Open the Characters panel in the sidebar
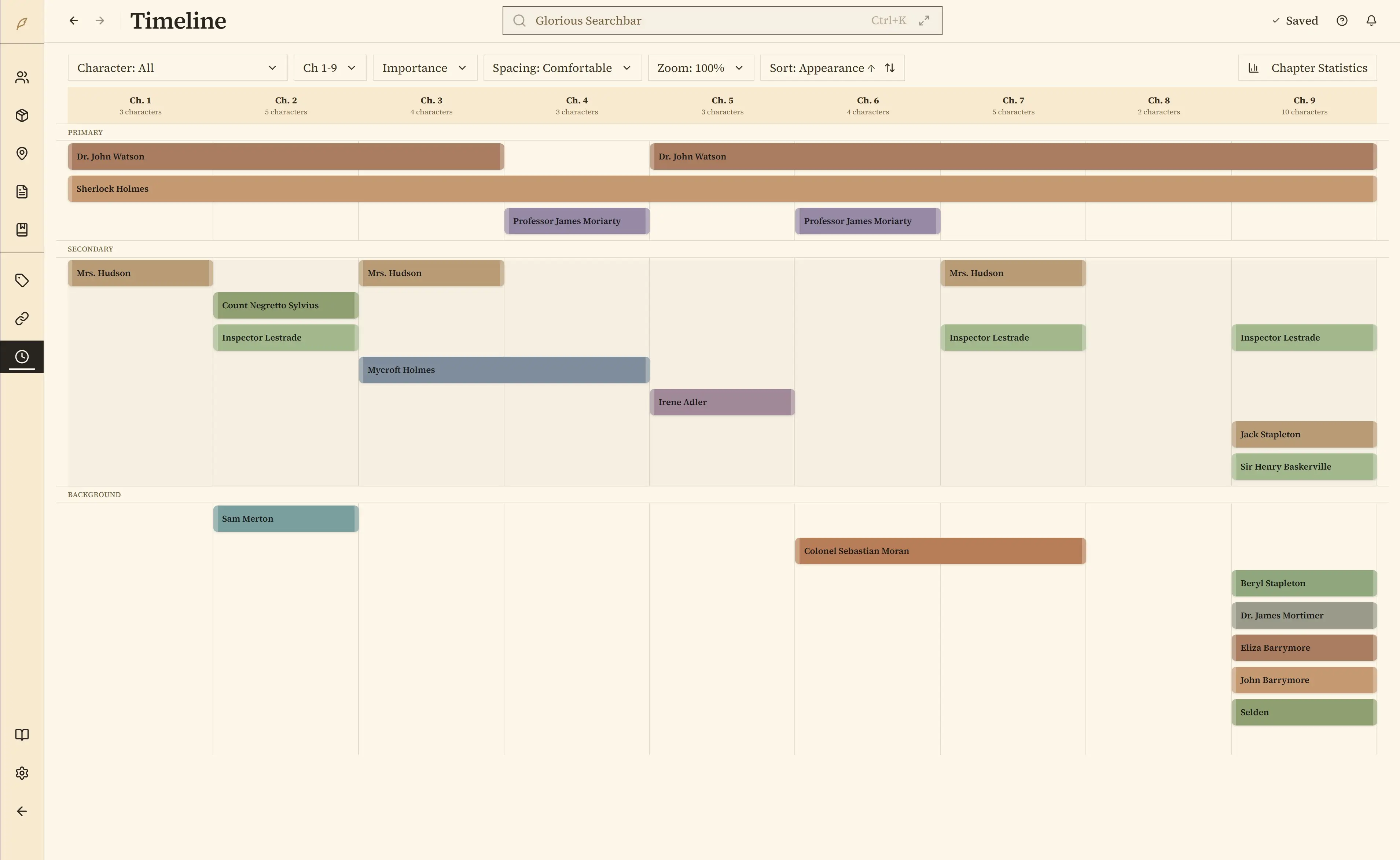Screen dimensions: 1400x860 click(x=22, y=77)
